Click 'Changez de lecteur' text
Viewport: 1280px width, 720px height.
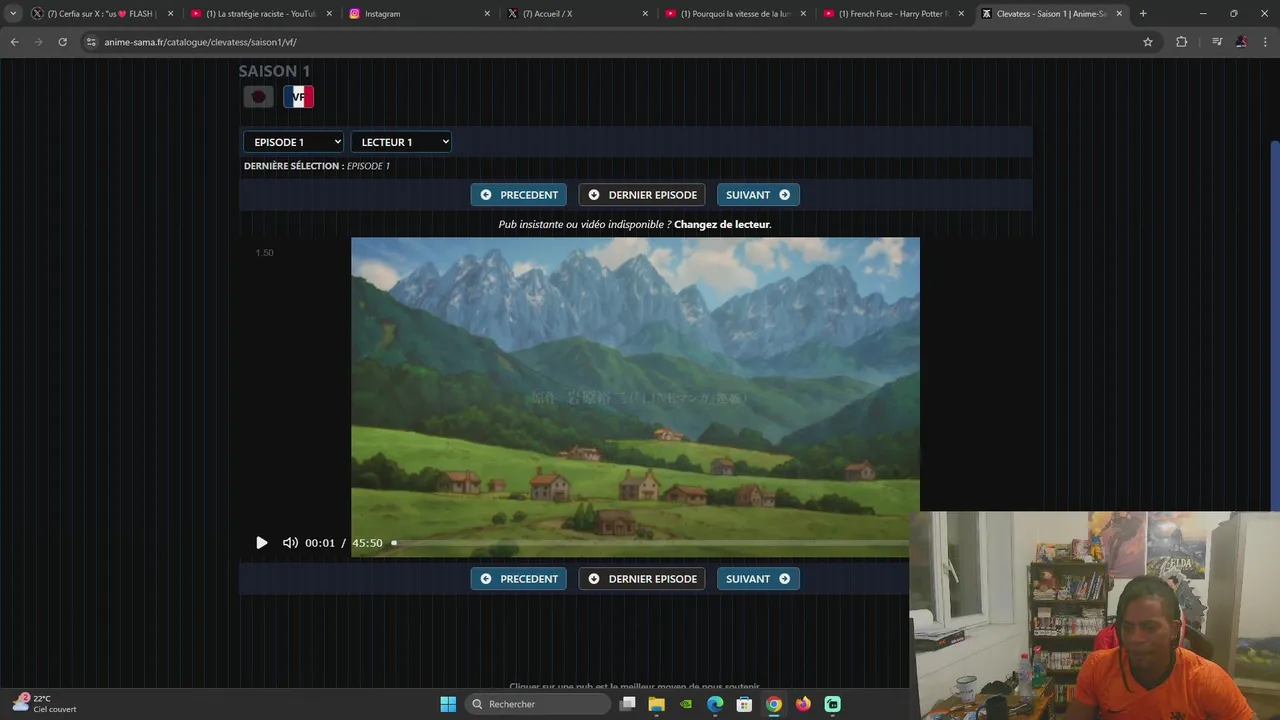click(722, 224)
